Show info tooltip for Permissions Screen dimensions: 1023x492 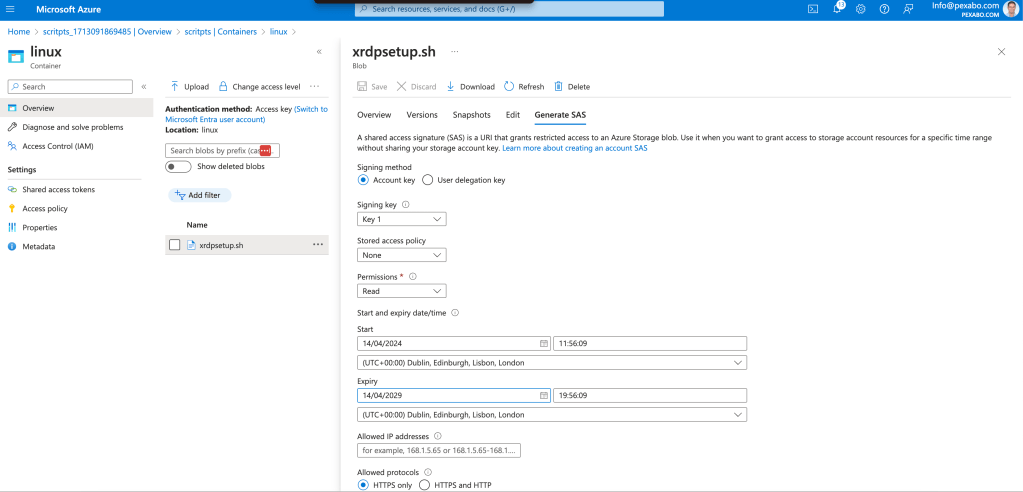pos(412,277)
